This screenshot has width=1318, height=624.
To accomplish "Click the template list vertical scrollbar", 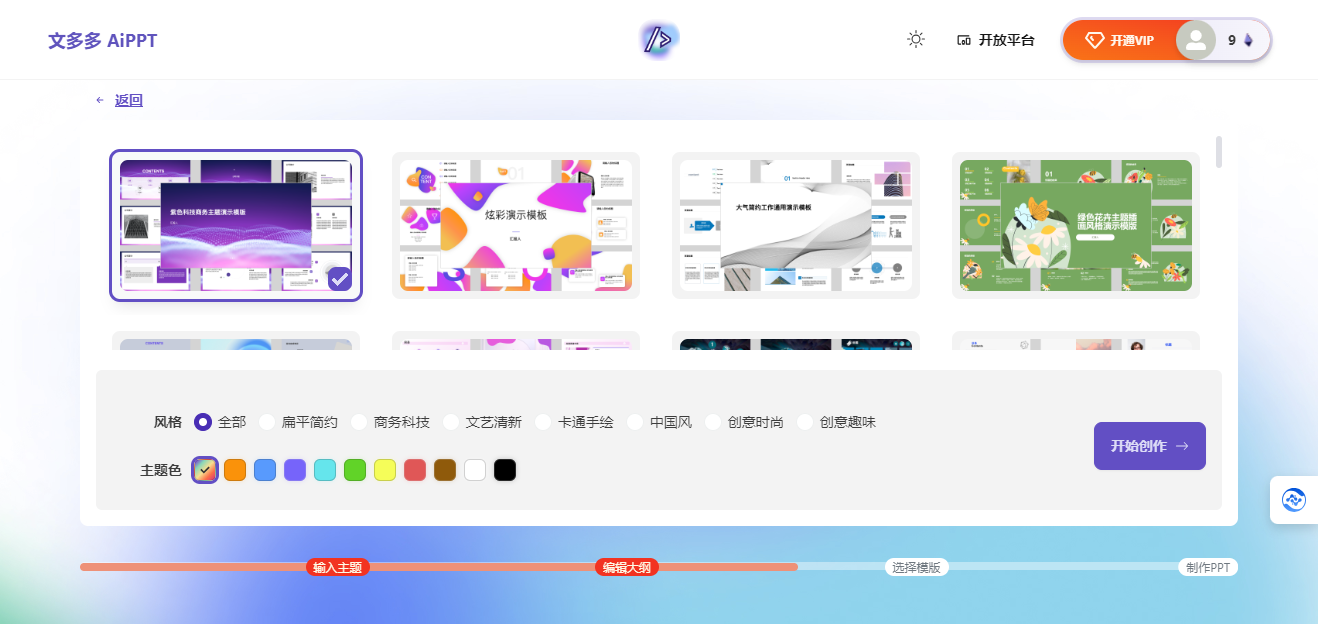I will tap(1218, 151).
